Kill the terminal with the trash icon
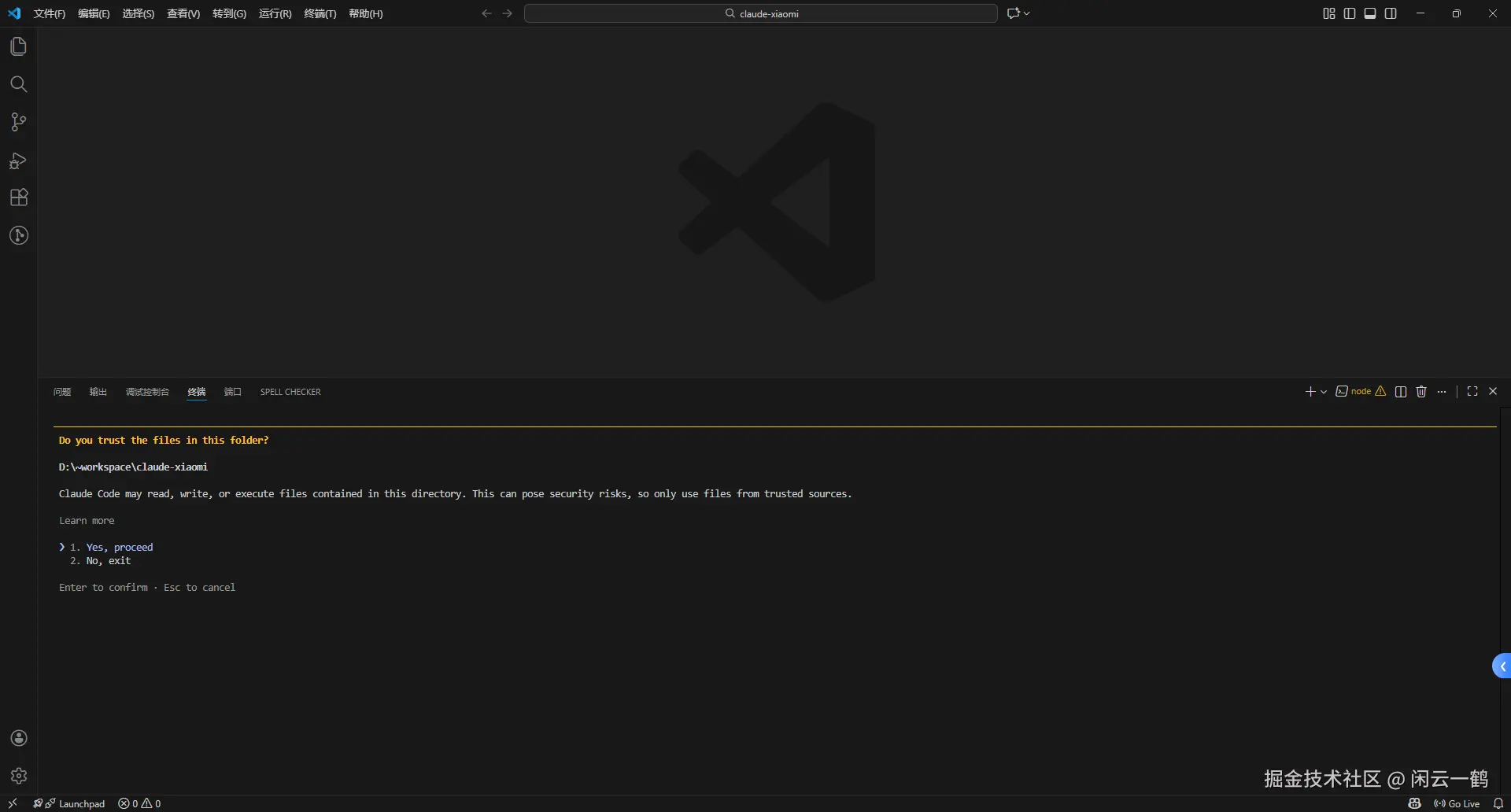The image size is (1511, 812). (x=1421, y=392)
